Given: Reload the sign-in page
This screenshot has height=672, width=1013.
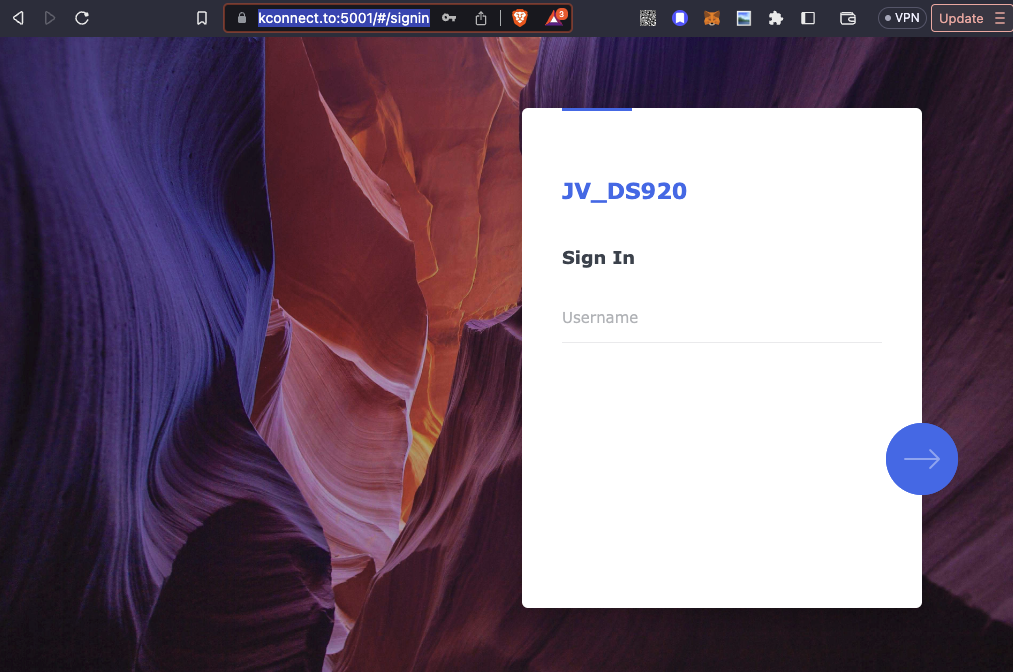Looking at the screenshot, I should point(81,18).
